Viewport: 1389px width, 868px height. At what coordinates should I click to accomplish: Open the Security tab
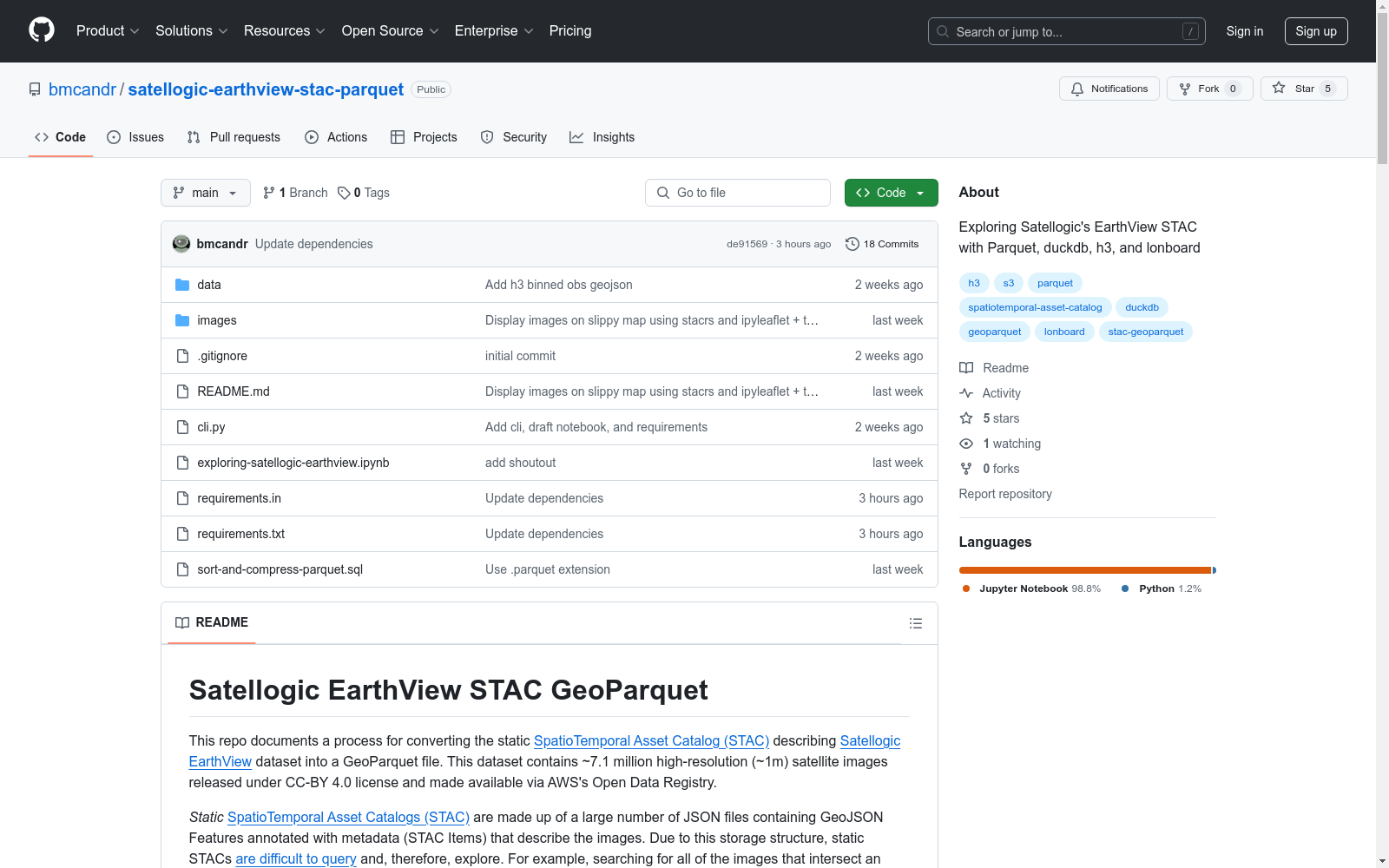click(x=514, y=137)
